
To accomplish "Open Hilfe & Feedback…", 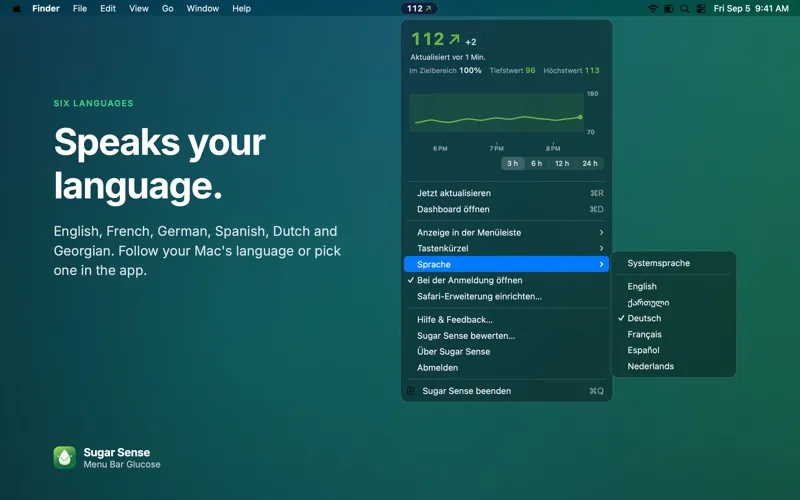I will pyautogui.click(x=506, y=320).
